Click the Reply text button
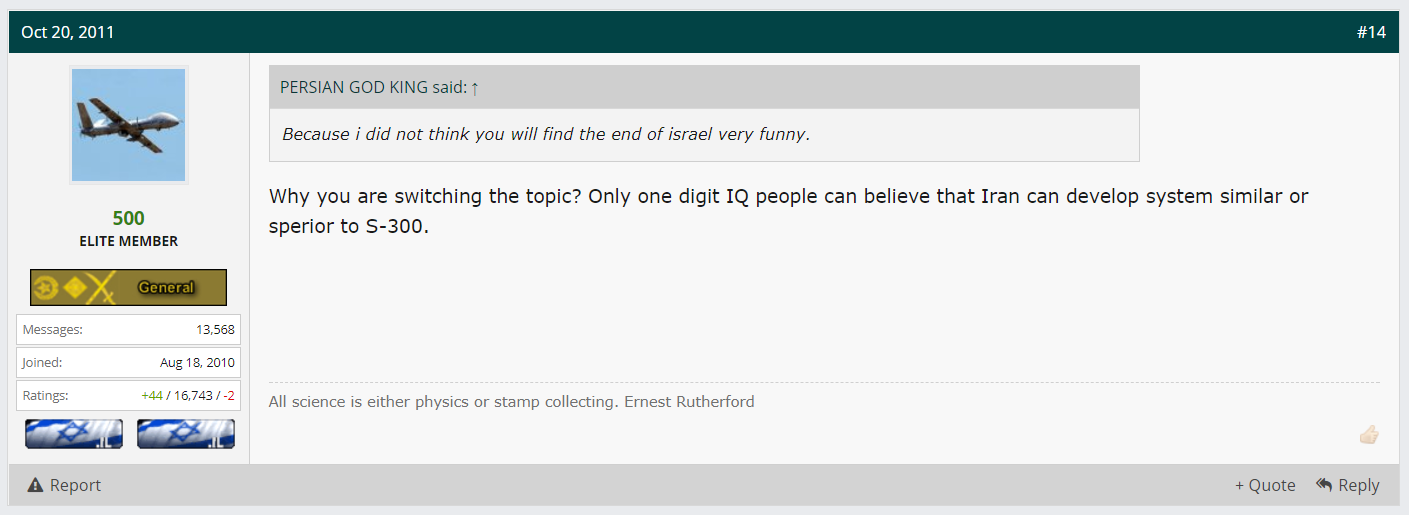 point(1359,485)
